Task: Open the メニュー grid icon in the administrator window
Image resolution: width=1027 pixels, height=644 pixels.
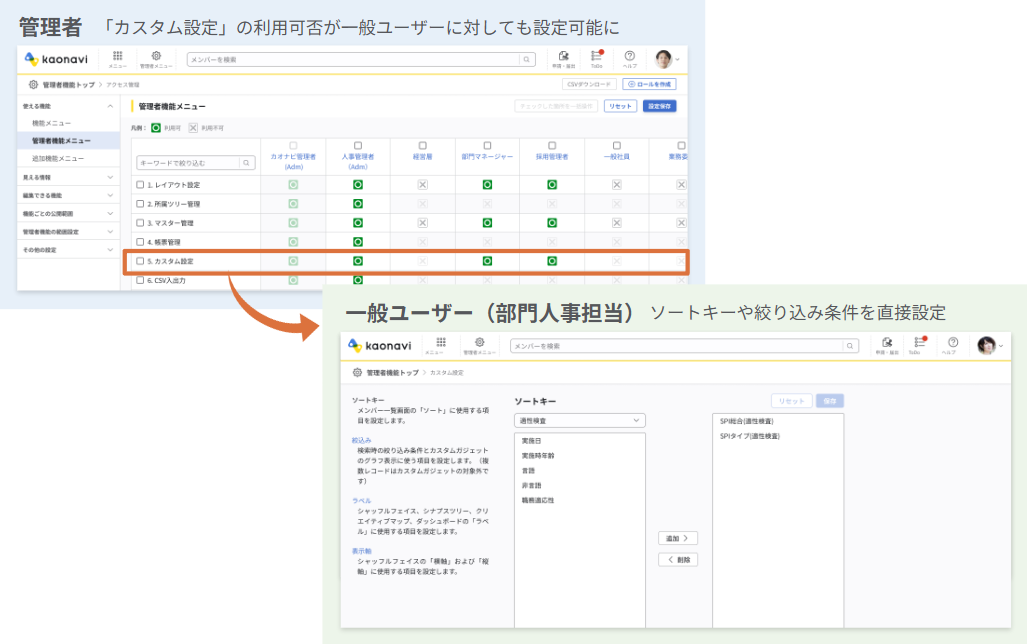Action: pos(117,57)
